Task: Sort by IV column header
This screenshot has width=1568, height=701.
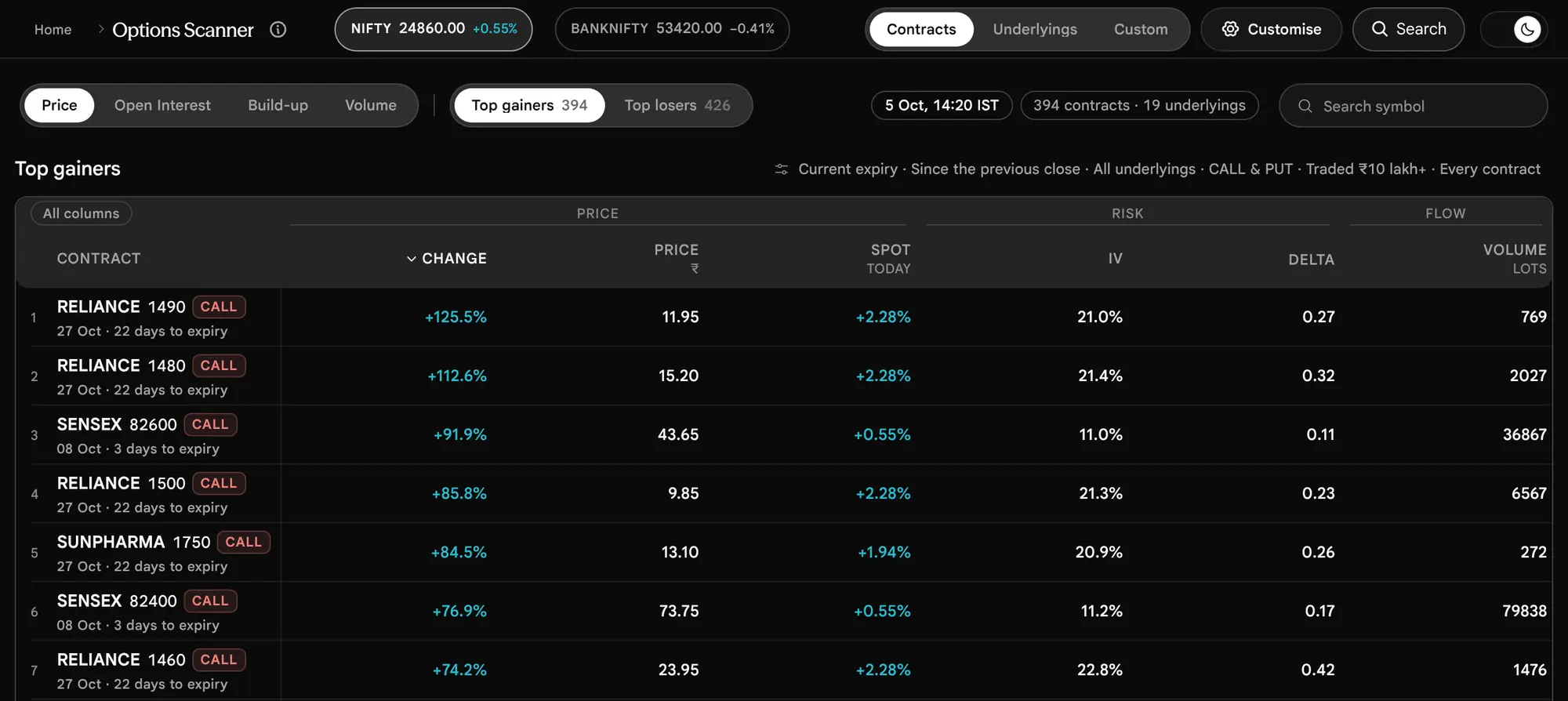Action: pyautogui.click(x=1115, y=259)
